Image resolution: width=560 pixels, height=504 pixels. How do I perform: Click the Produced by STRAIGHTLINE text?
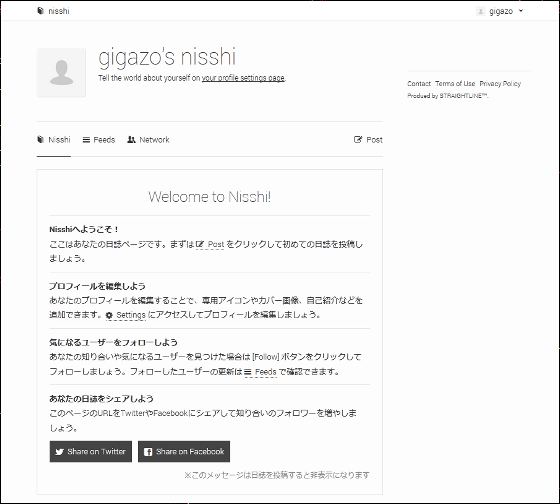coord(448,96)
